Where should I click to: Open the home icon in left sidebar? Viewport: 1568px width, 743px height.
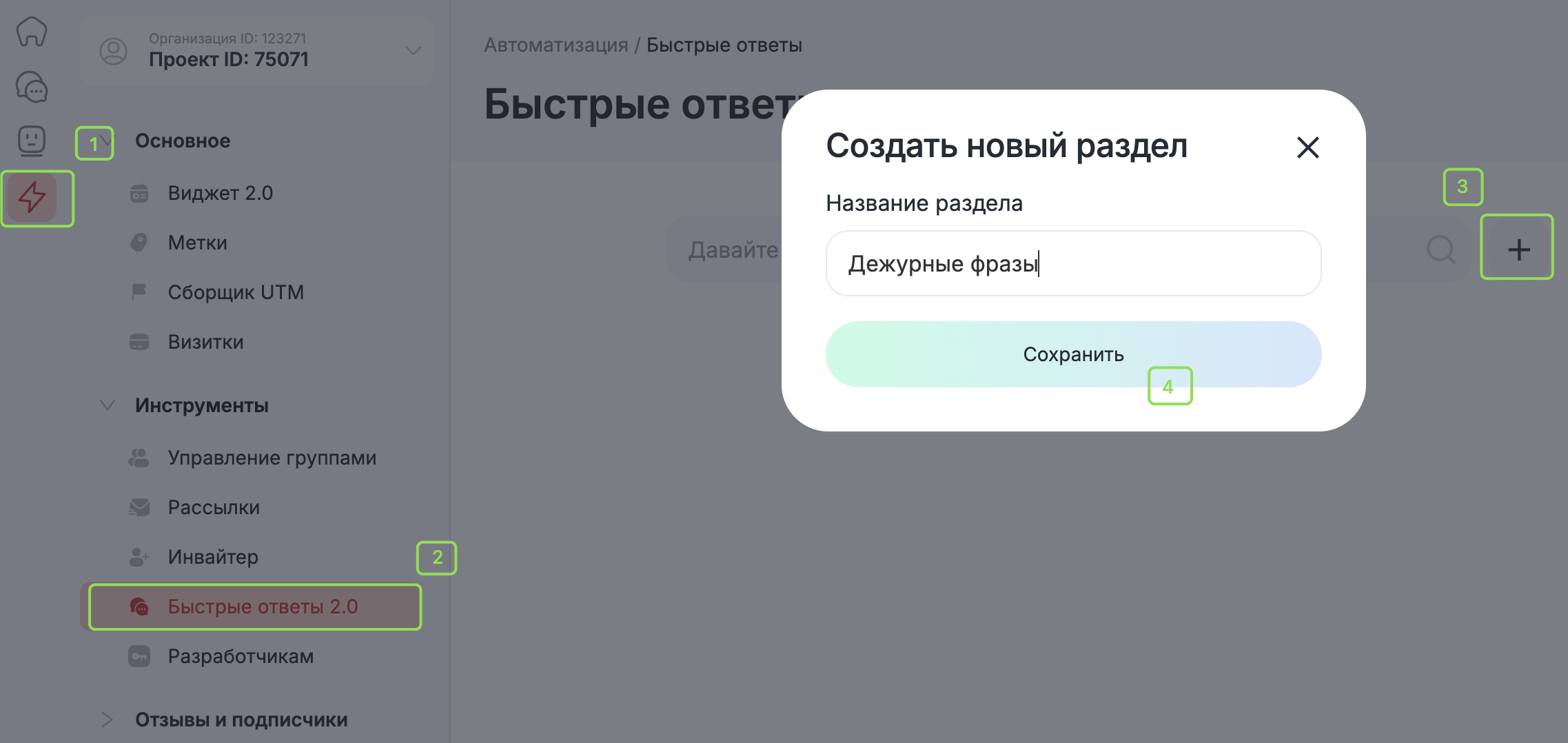[32, 32]
